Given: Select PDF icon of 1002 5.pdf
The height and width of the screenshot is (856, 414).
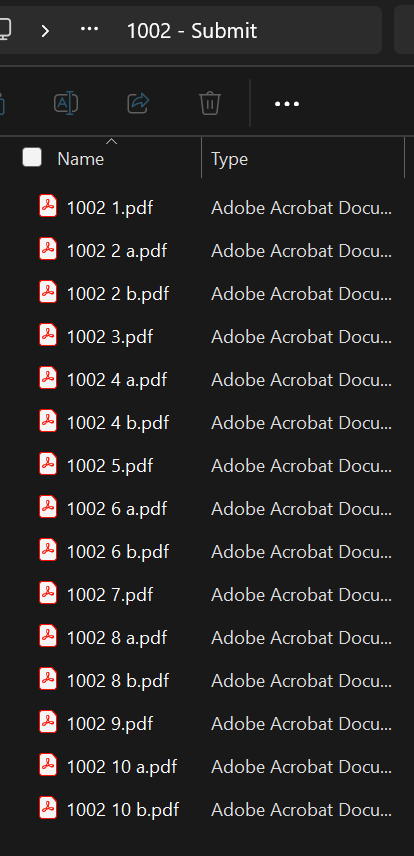Looking at the screenshot, I should [x=48, y=465].
